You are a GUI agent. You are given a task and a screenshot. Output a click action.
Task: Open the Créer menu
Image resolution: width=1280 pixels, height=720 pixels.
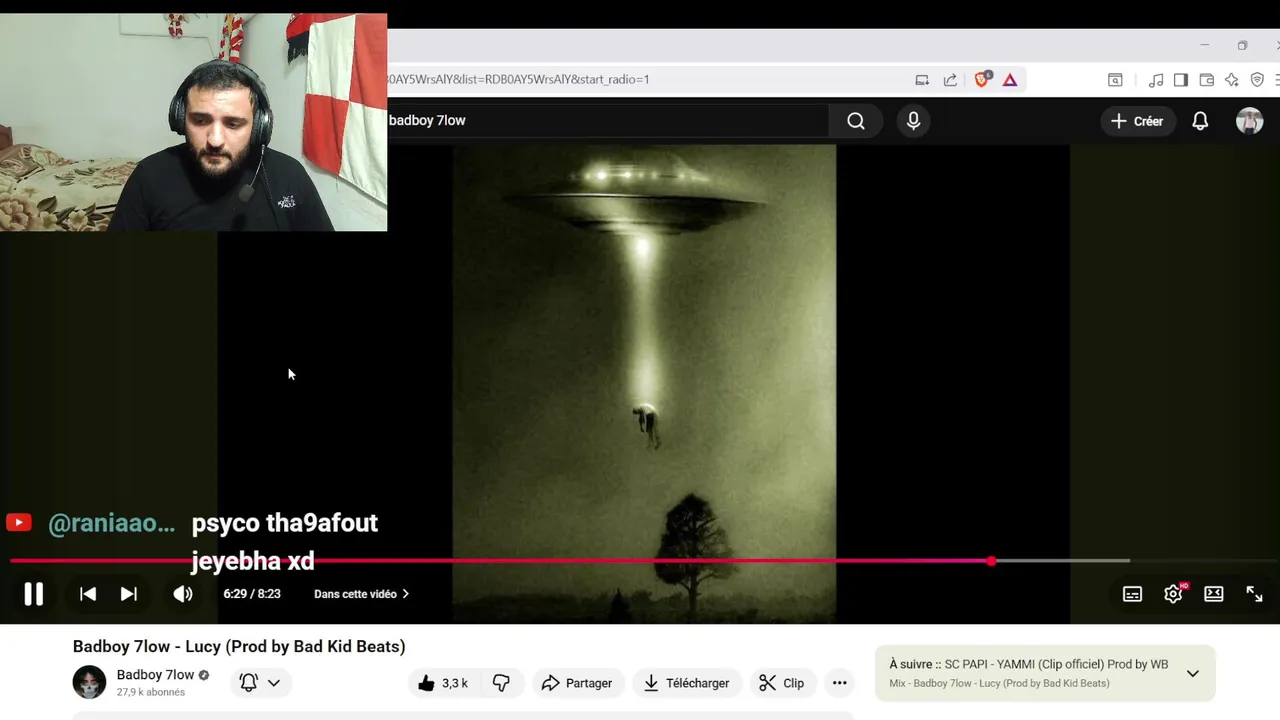pos(1137,121)
